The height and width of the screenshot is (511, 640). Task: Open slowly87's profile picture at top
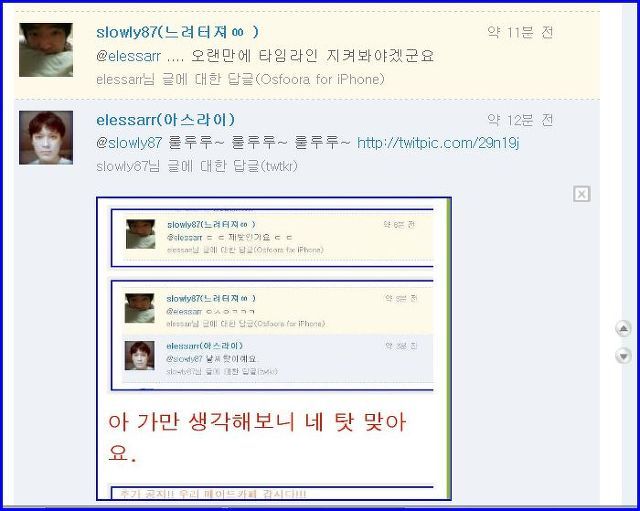pos(46,50)
